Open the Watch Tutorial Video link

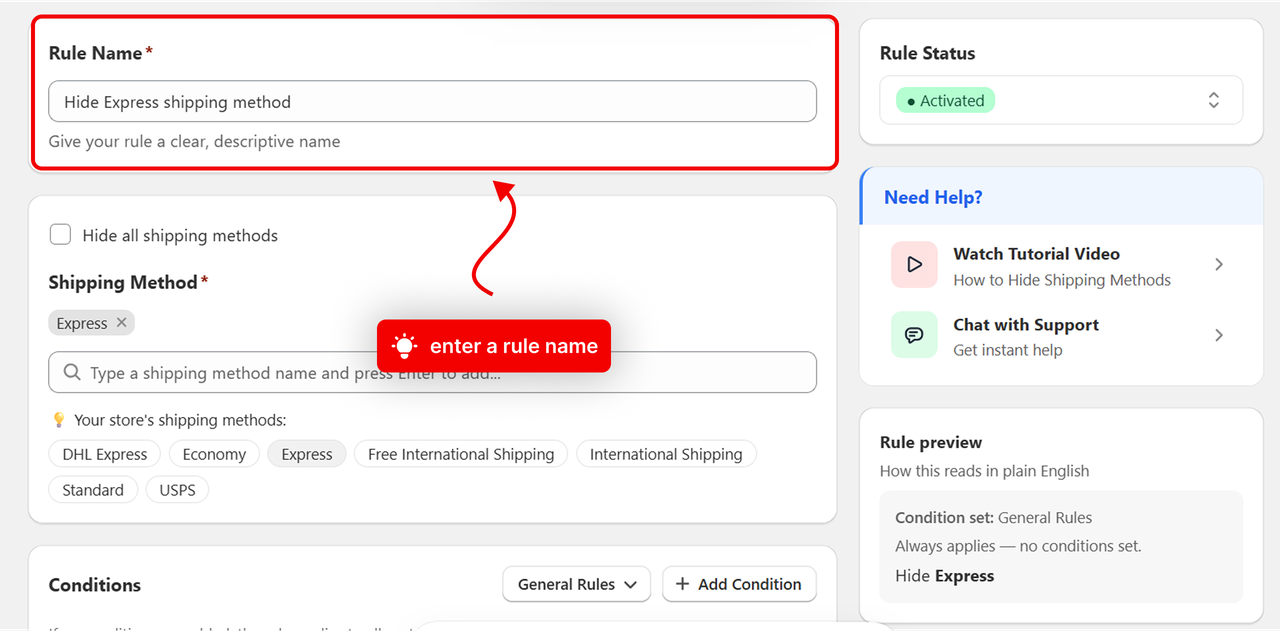coord(1061,265)
